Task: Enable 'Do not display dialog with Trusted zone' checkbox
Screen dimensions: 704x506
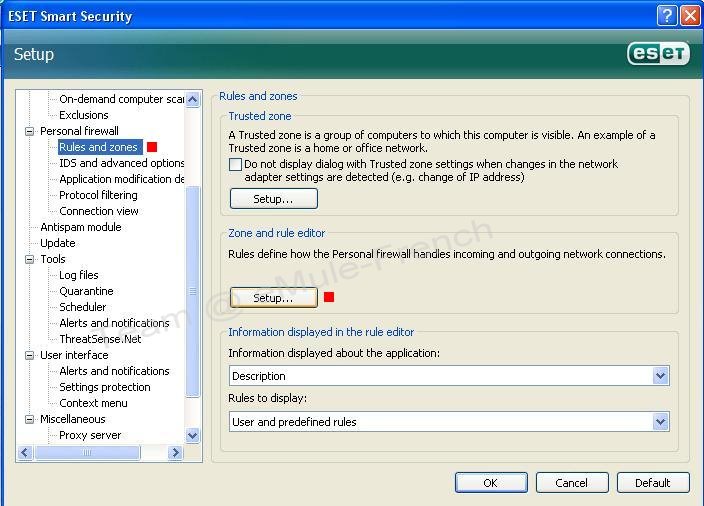Action: click(235, 164)
